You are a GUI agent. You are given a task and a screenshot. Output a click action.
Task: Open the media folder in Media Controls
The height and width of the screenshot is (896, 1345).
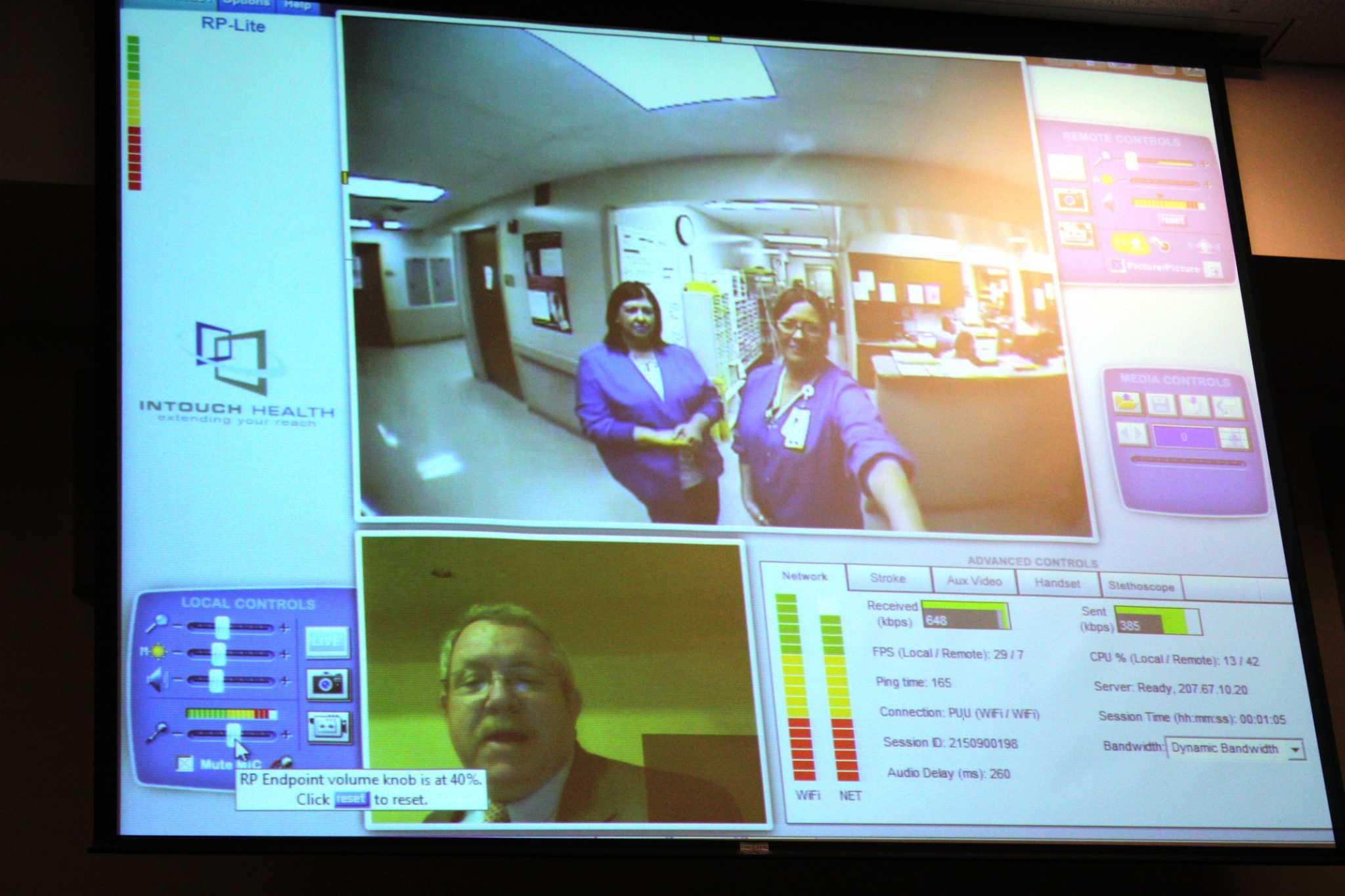1126,402
